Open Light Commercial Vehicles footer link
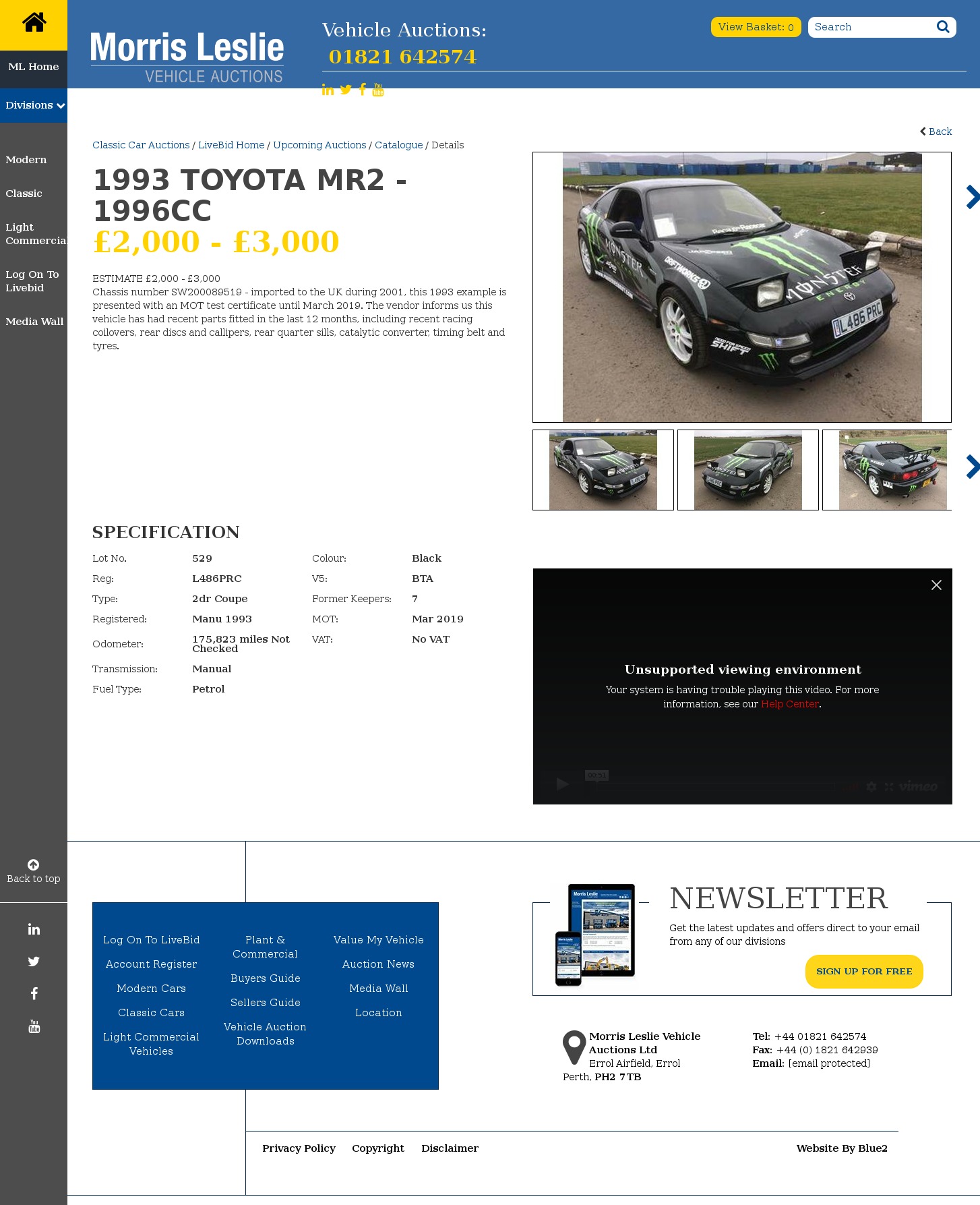The image size is (980, 1205). pos(151,1044)
